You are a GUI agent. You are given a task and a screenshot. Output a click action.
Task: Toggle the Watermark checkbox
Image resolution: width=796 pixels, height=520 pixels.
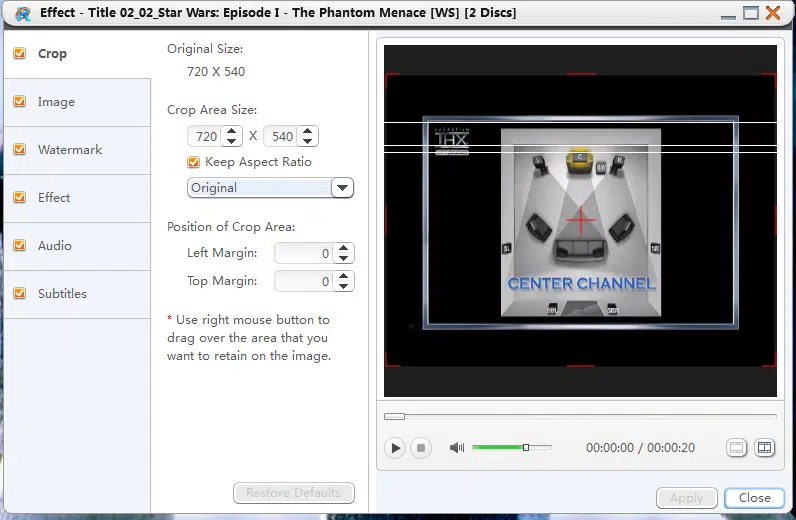coord(20,149)
